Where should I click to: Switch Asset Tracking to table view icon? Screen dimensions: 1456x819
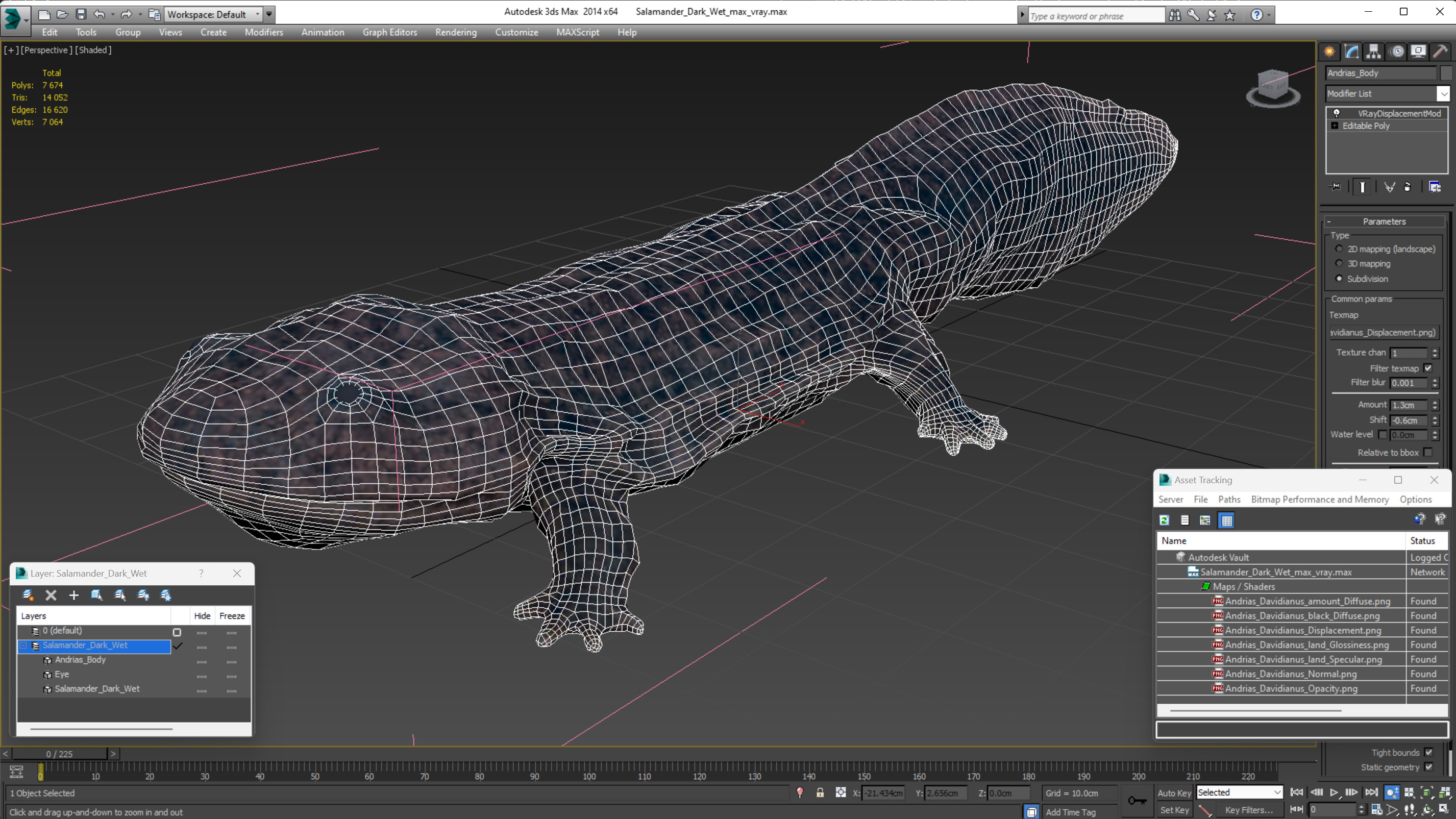click(1226, 520)
